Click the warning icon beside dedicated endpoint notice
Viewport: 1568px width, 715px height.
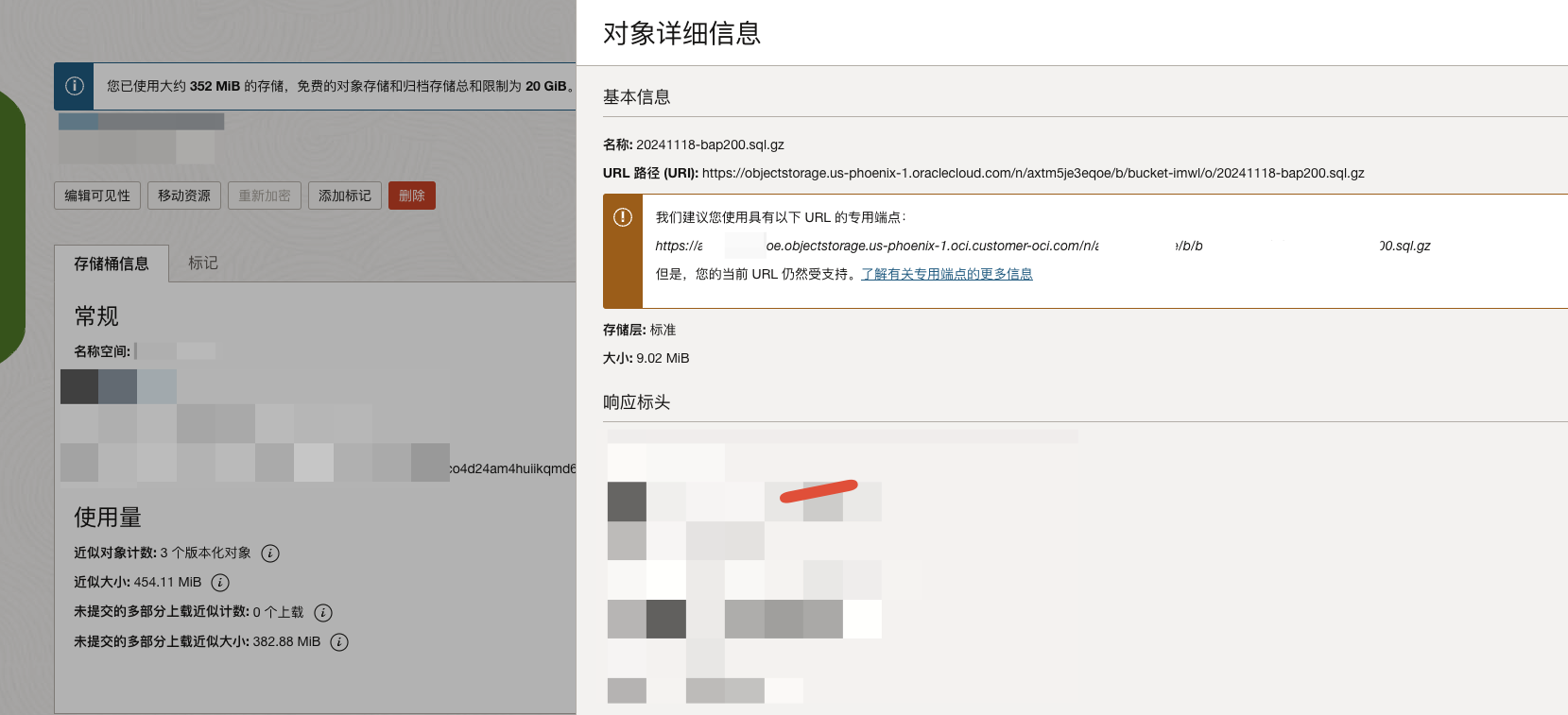pyautogui.click(x=623, y=217)
